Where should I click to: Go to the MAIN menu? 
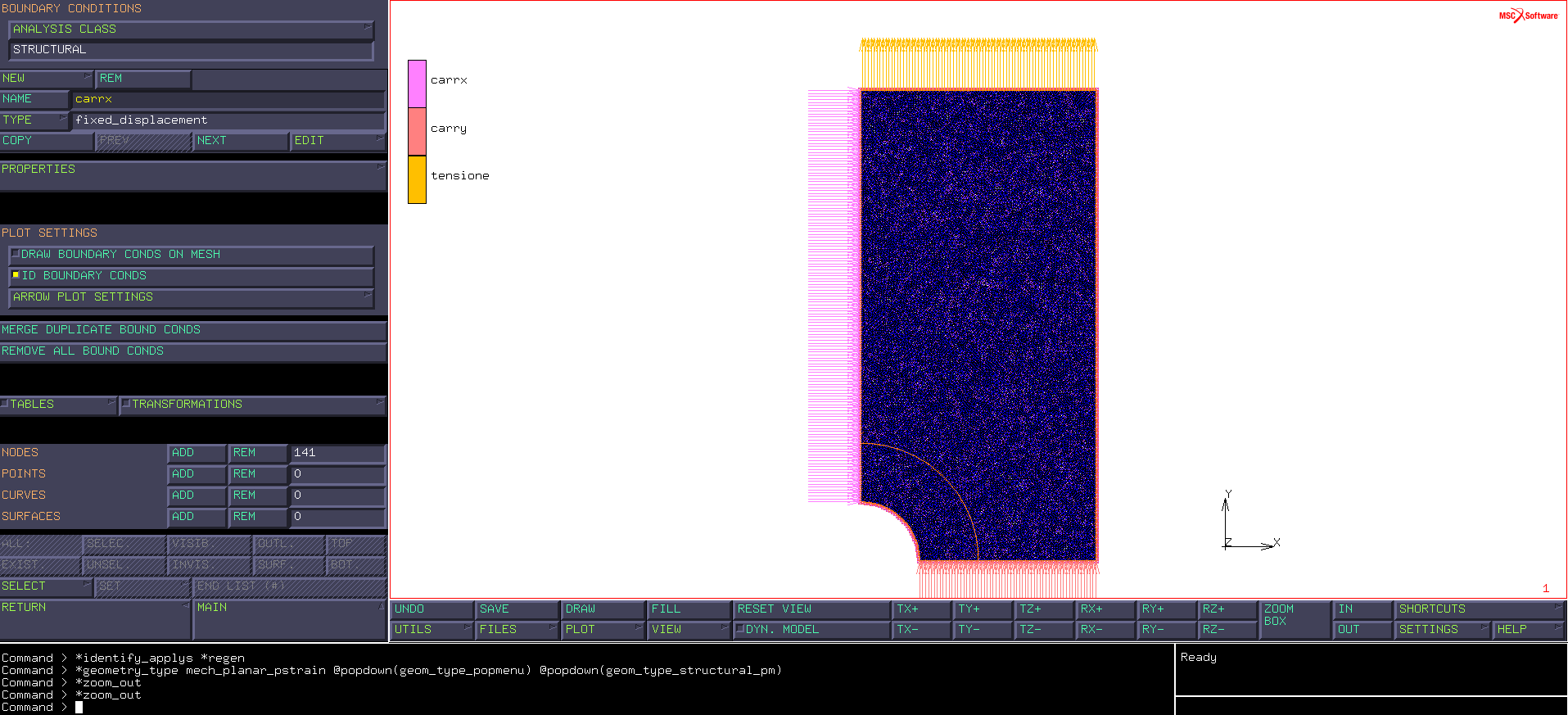[x=290, y=618]
